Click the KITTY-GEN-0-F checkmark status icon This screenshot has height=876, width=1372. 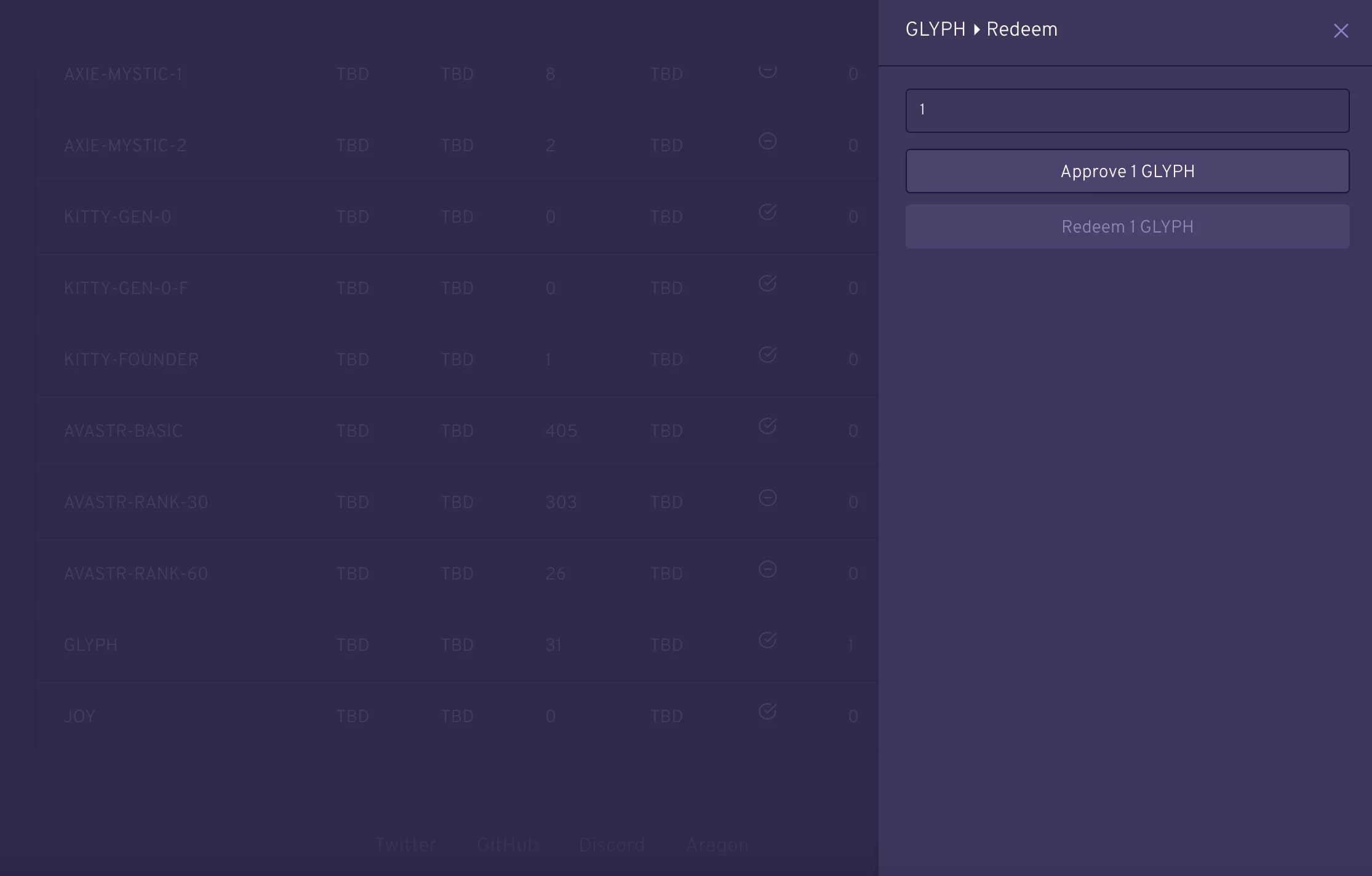(x=767, y=284)
